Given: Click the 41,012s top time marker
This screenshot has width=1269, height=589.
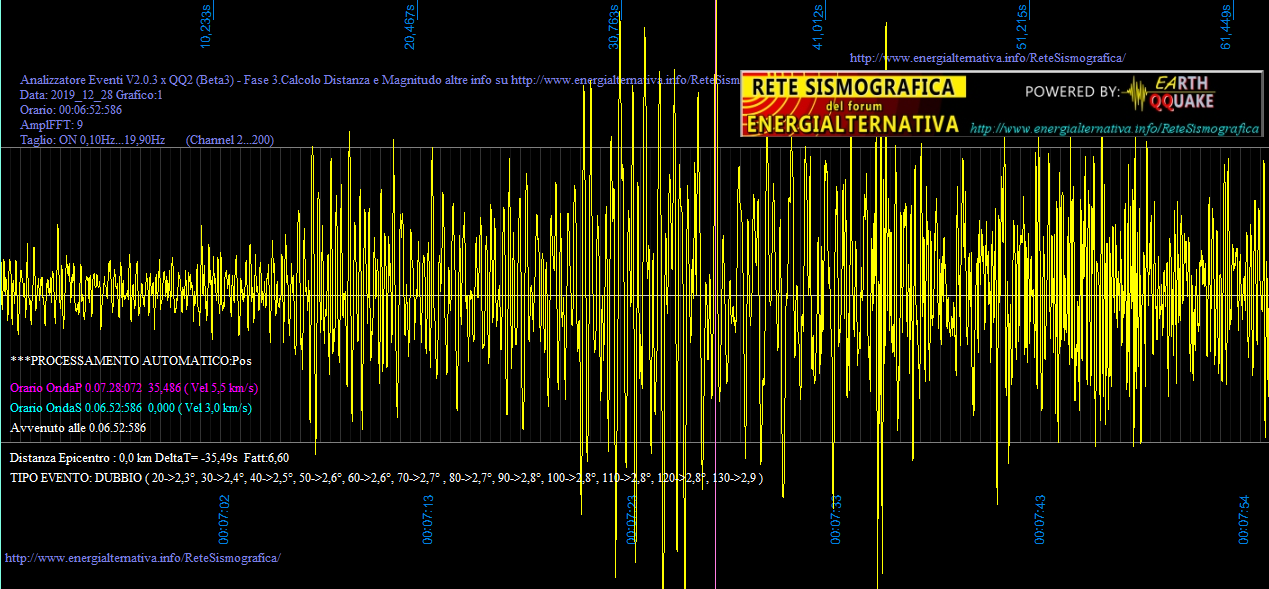Looking at the screenshot, I should pyautogui.click(x=818, y=27).
